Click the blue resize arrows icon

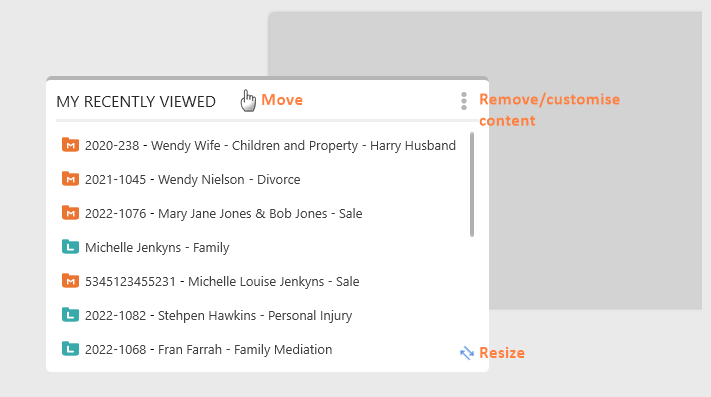point(467,353)
